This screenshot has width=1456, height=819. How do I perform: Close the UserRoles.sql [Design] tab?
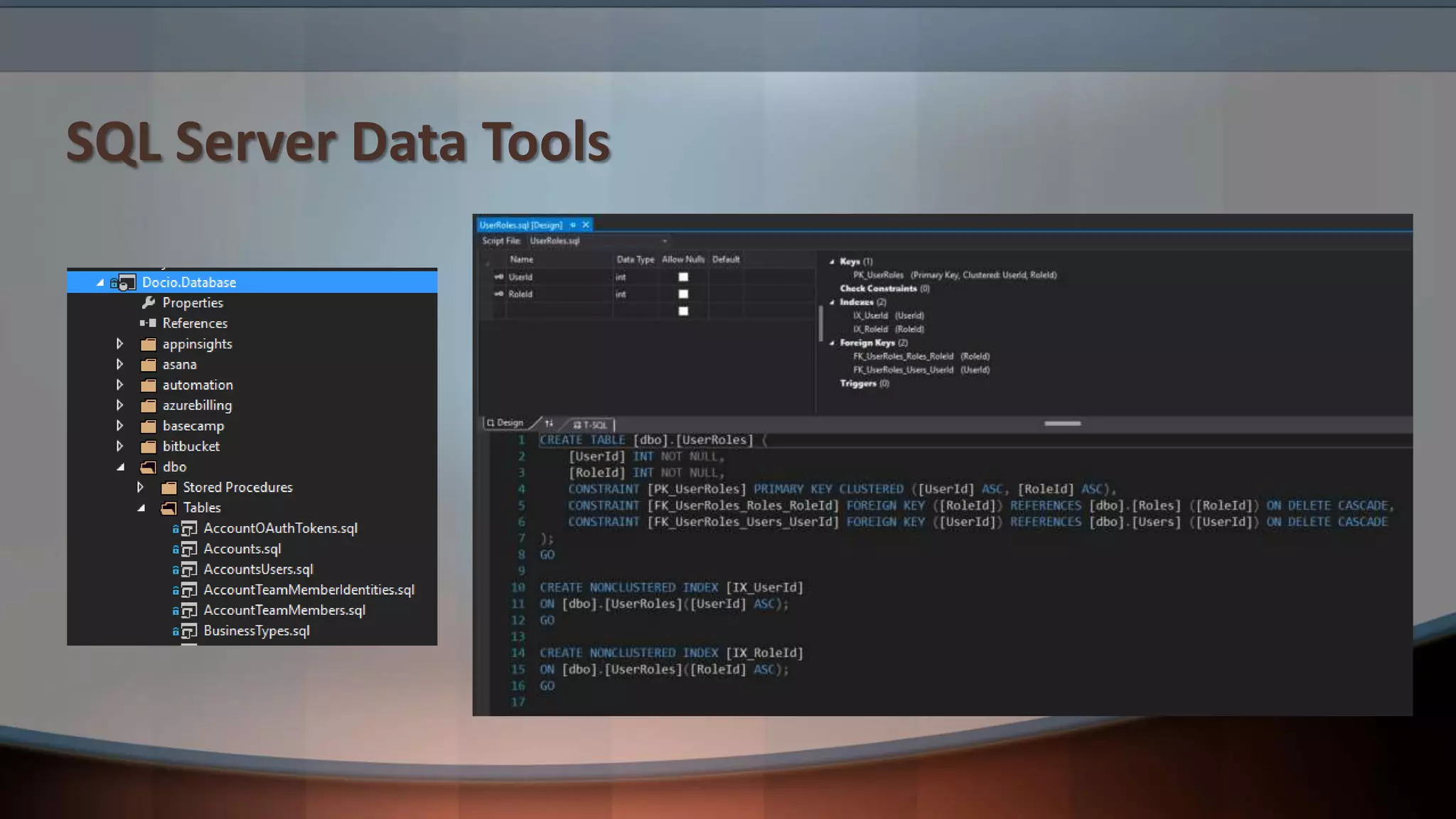point(586,225)
